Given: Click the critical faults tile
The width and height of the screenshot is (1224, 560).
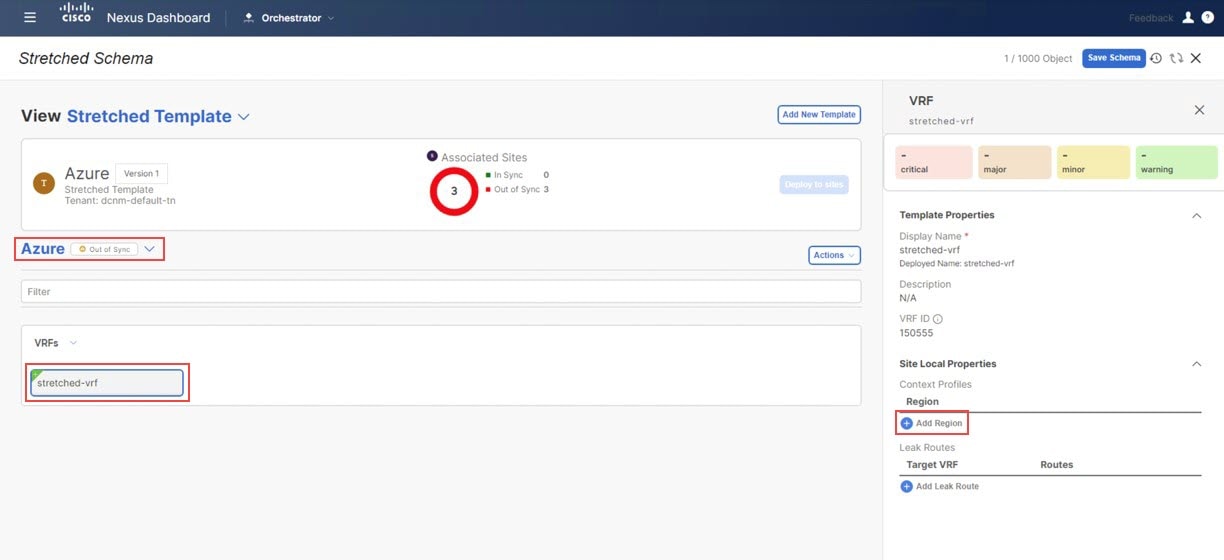Looking at the screenshot, I should (934, 162).
